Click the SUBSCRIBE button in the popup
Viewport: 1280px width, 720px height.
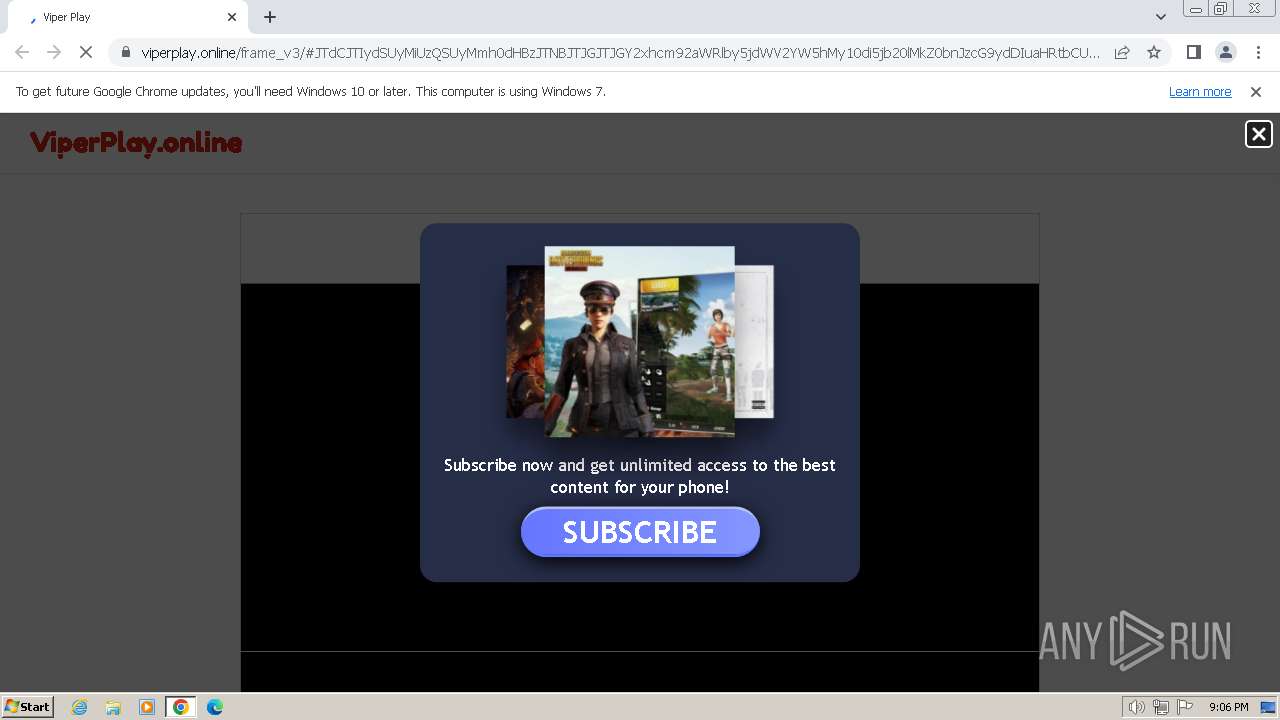click(x=640, y=532)
